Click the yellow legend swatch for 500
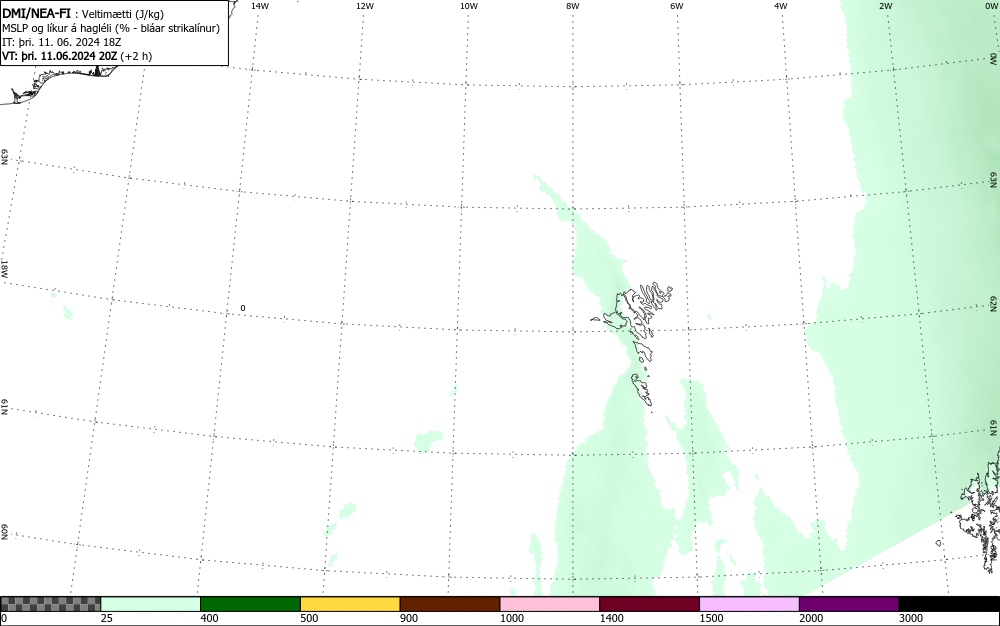This screenshot has width=1000, height=626. pyautogui.click(x=350, y=604)
